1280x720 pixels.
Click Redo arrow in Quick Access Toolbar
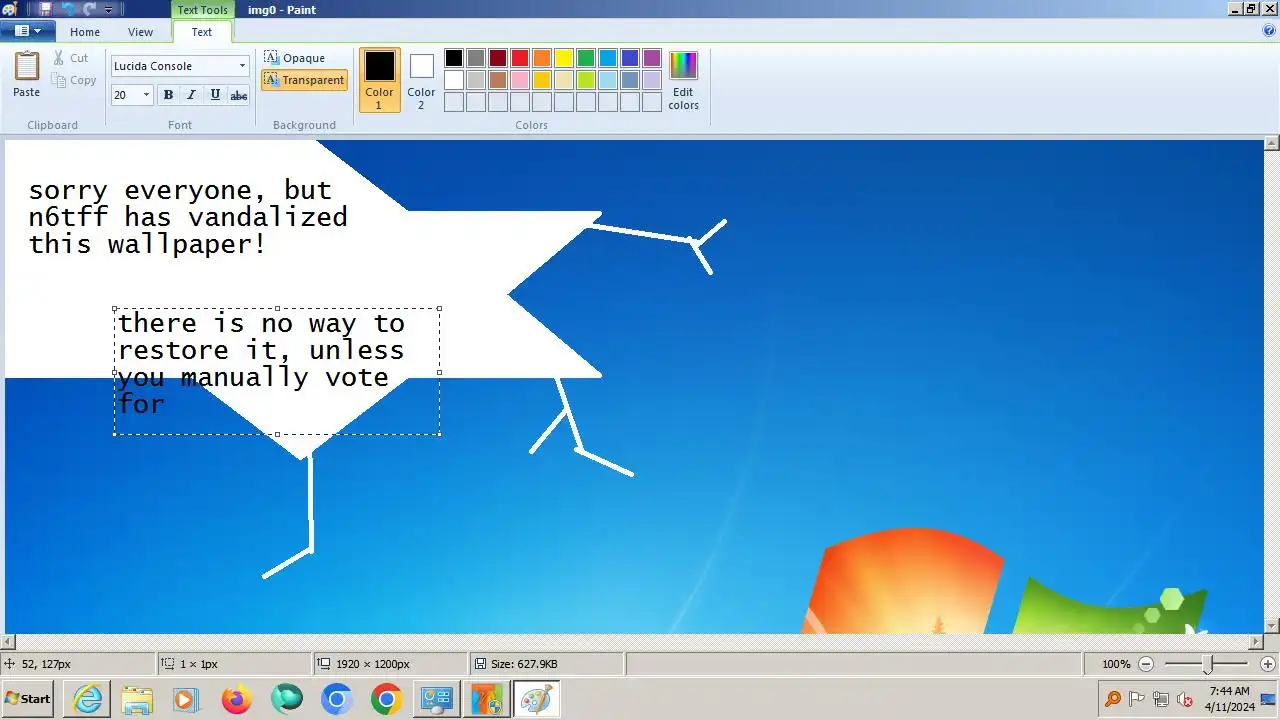pyautogui.click(x=89, y=9)
